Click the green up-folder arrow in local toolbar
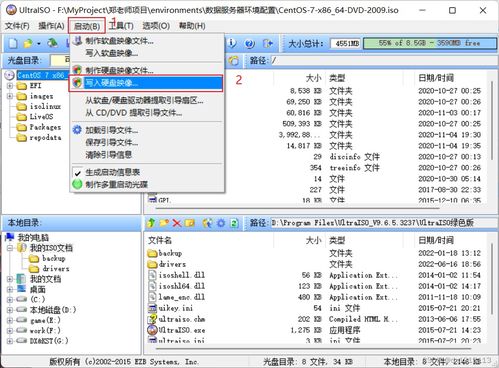Viewport: 499px width, 368px height. click(x=151, y=223)
